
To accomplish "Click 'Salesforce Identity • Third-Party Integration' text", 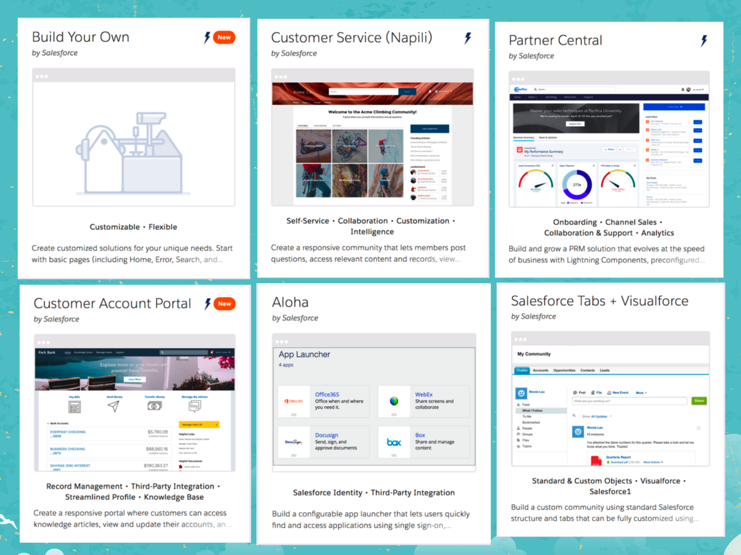I will click(374, 493).
